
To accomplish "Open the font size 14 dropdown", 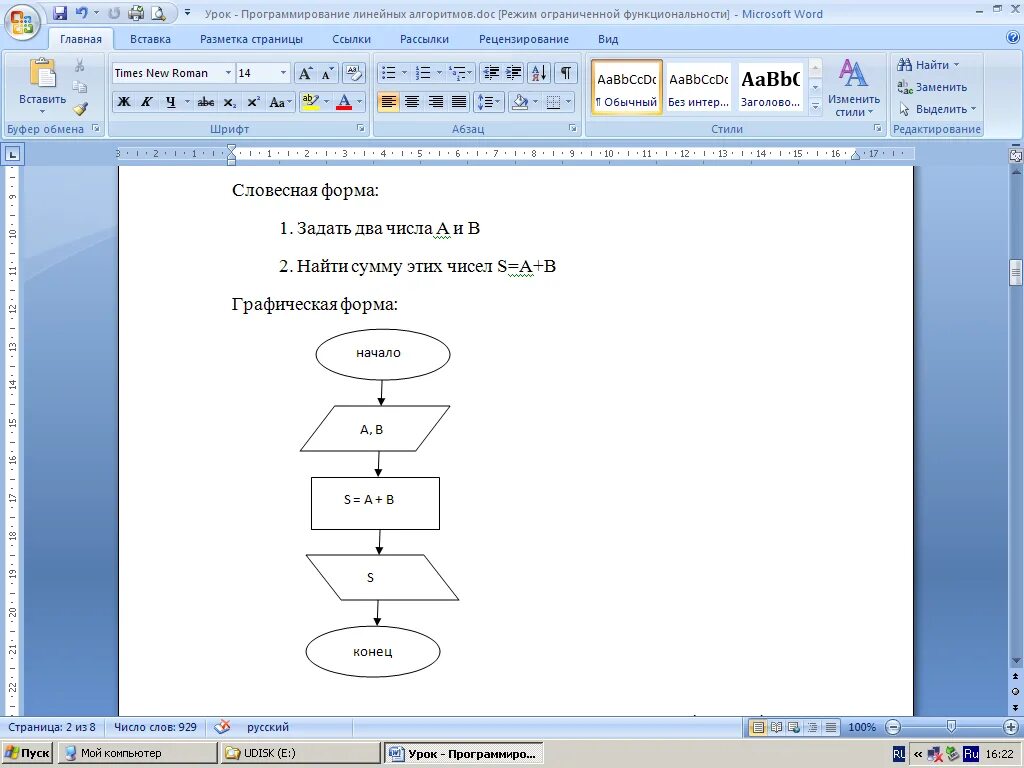I will point(283,73).
